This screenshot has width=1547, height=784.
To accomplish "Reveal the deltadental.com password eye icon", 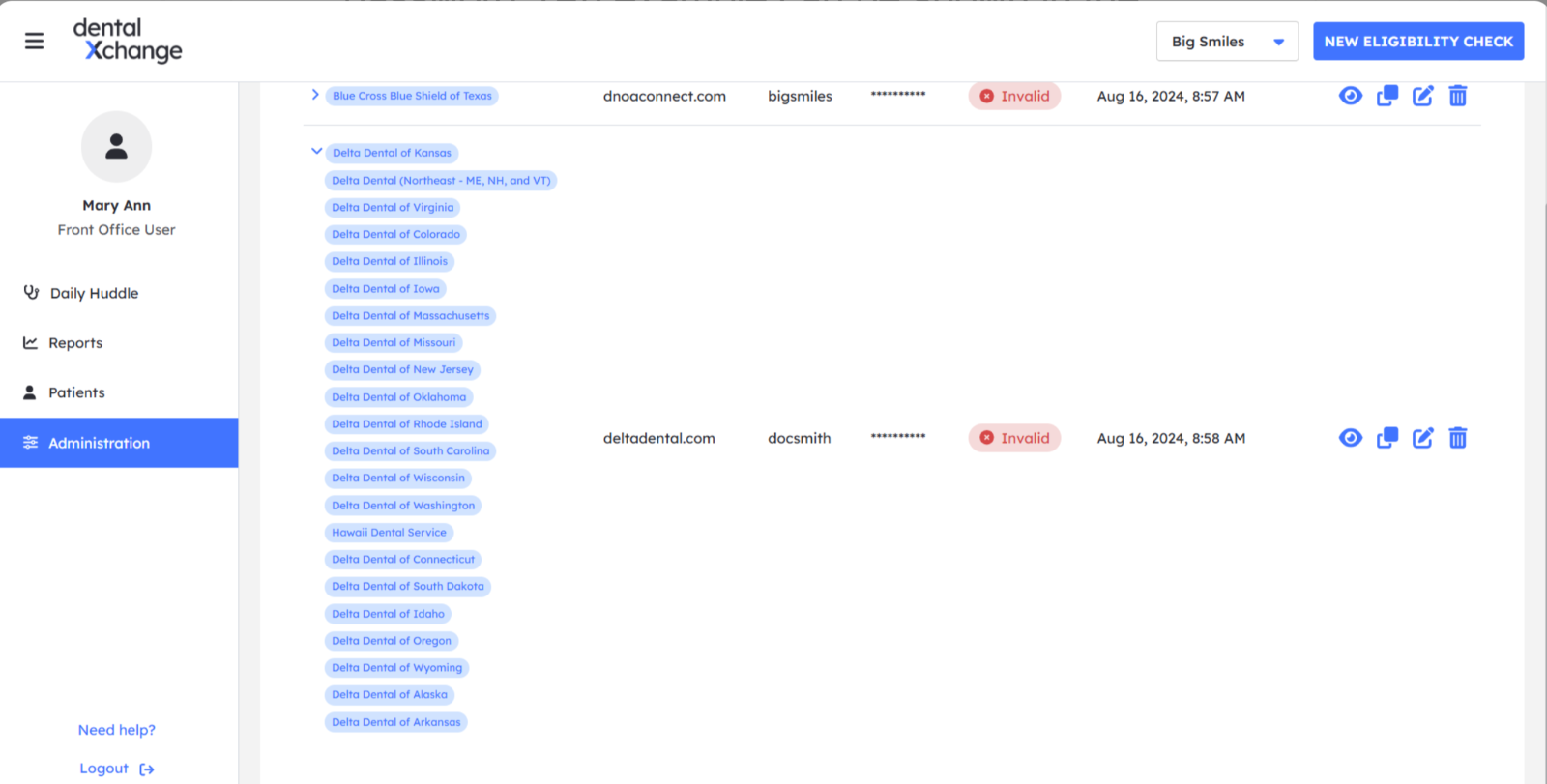I will (1351, 438).
